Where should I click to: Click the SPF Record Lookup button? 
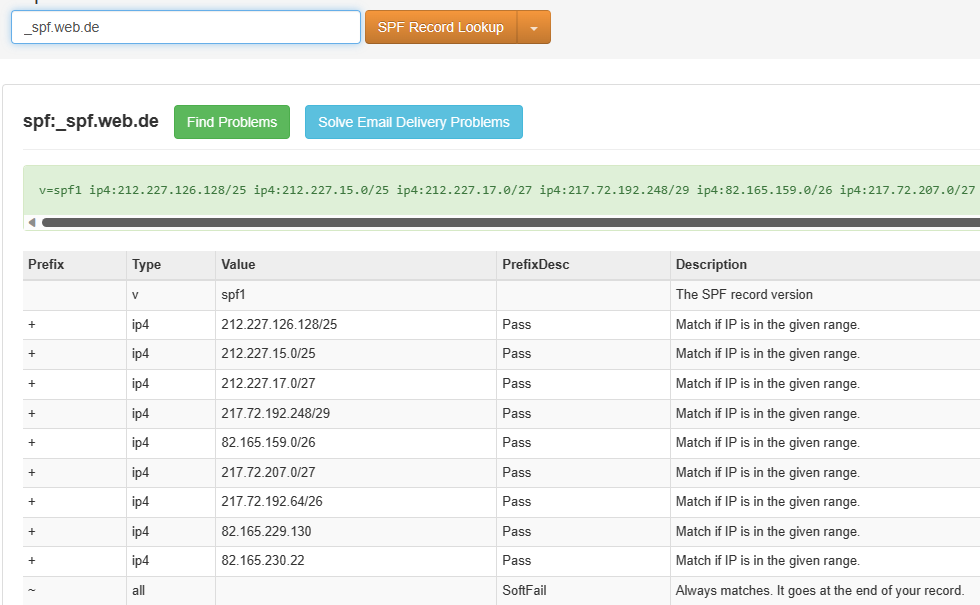point(441,27)
